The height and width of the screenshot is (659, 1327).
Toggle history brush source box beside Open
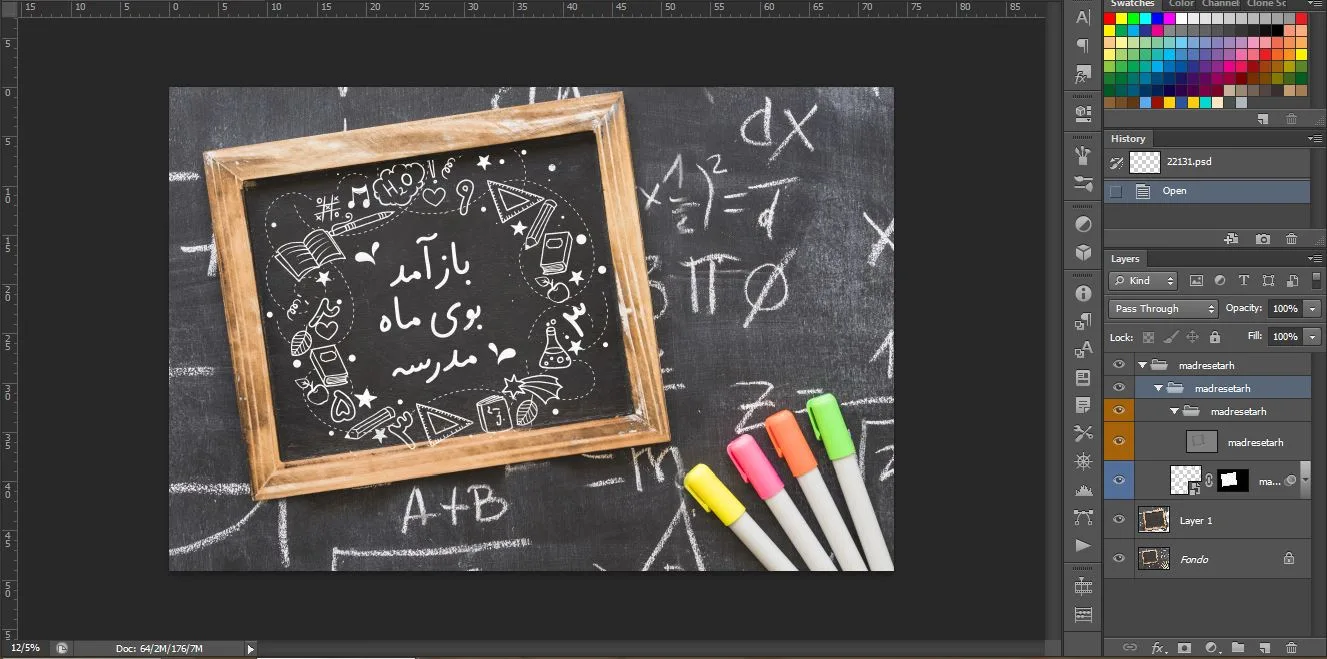point(1116,191)
